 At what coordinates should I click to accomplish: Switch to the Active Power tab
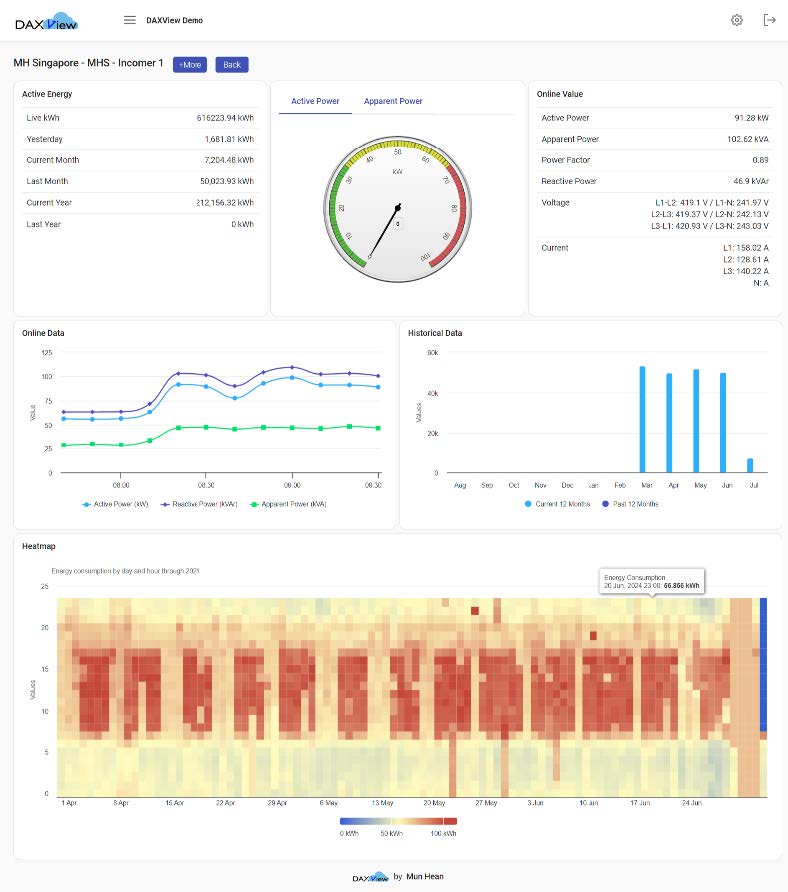coord(315,101)
